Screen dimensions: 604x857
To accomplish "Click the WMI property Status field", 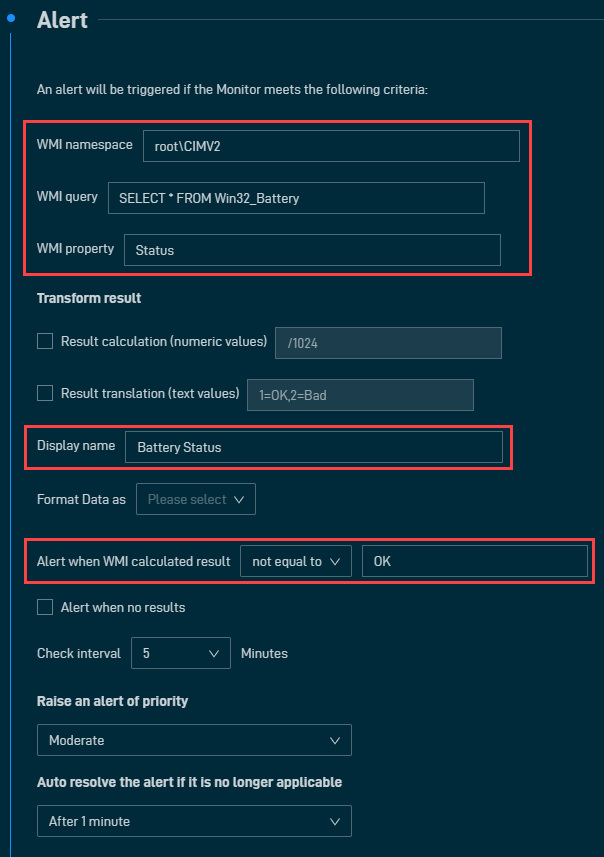I will (312, 250).
